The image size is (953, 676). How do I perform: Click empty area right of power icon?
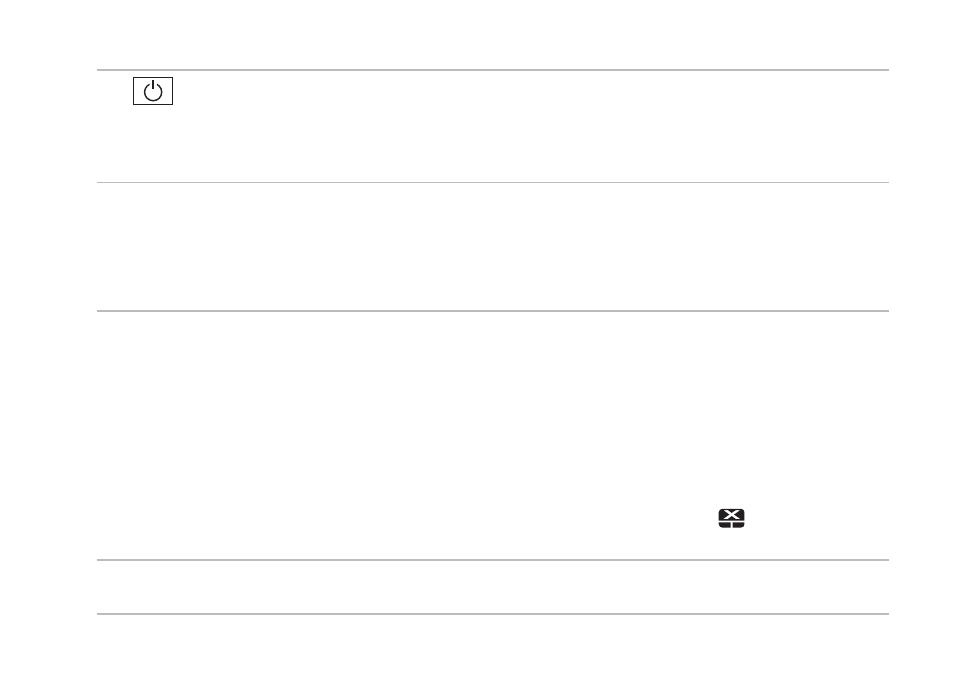click(x=529, y=91)
